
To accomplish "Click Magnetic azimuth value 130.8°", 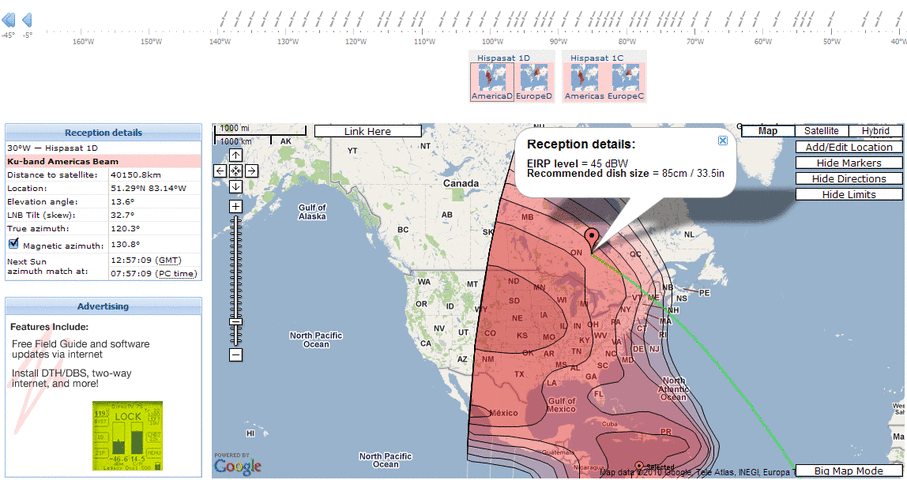I will 124,244.
